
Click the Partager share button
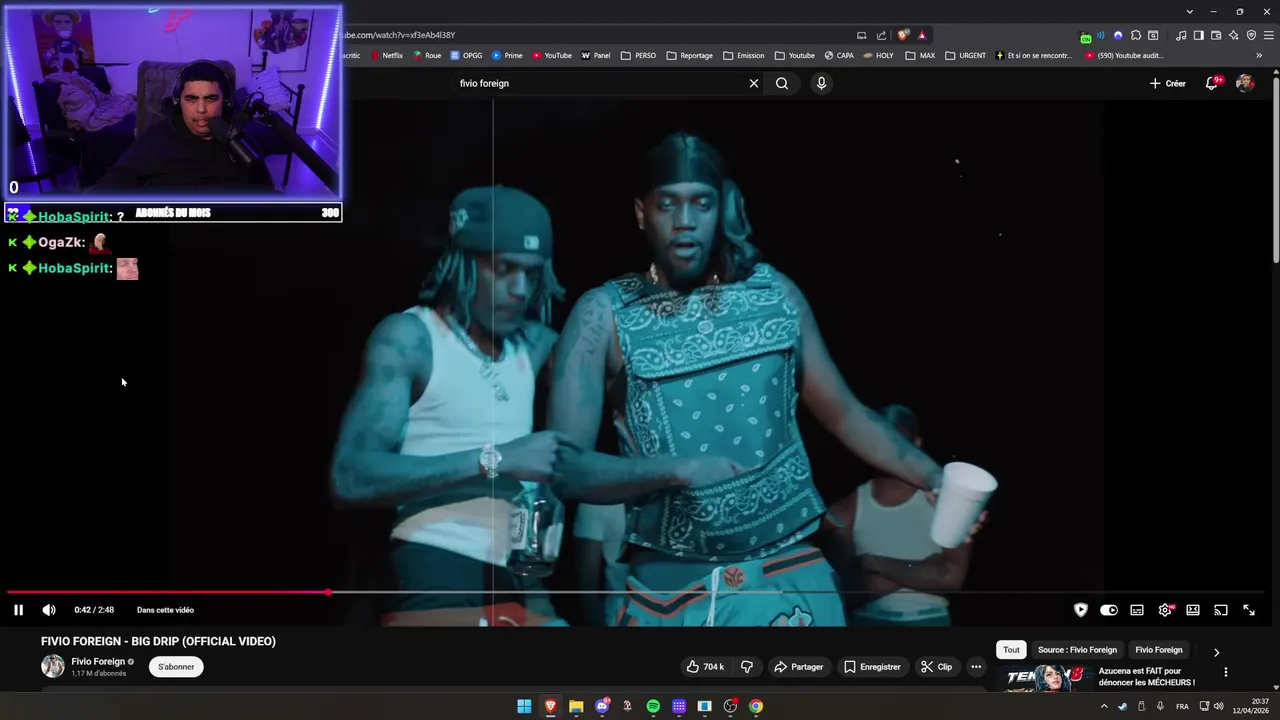point(798,667)
